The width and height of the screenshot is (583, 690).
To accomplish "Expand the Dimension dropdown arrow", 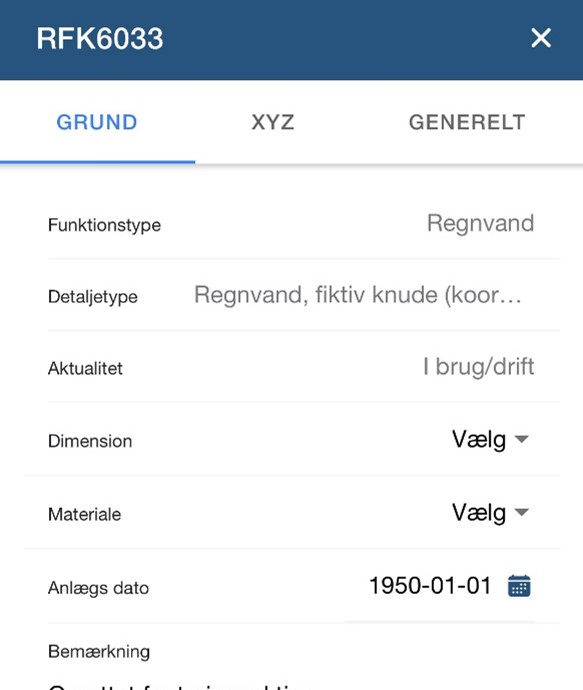I will 521,439.
